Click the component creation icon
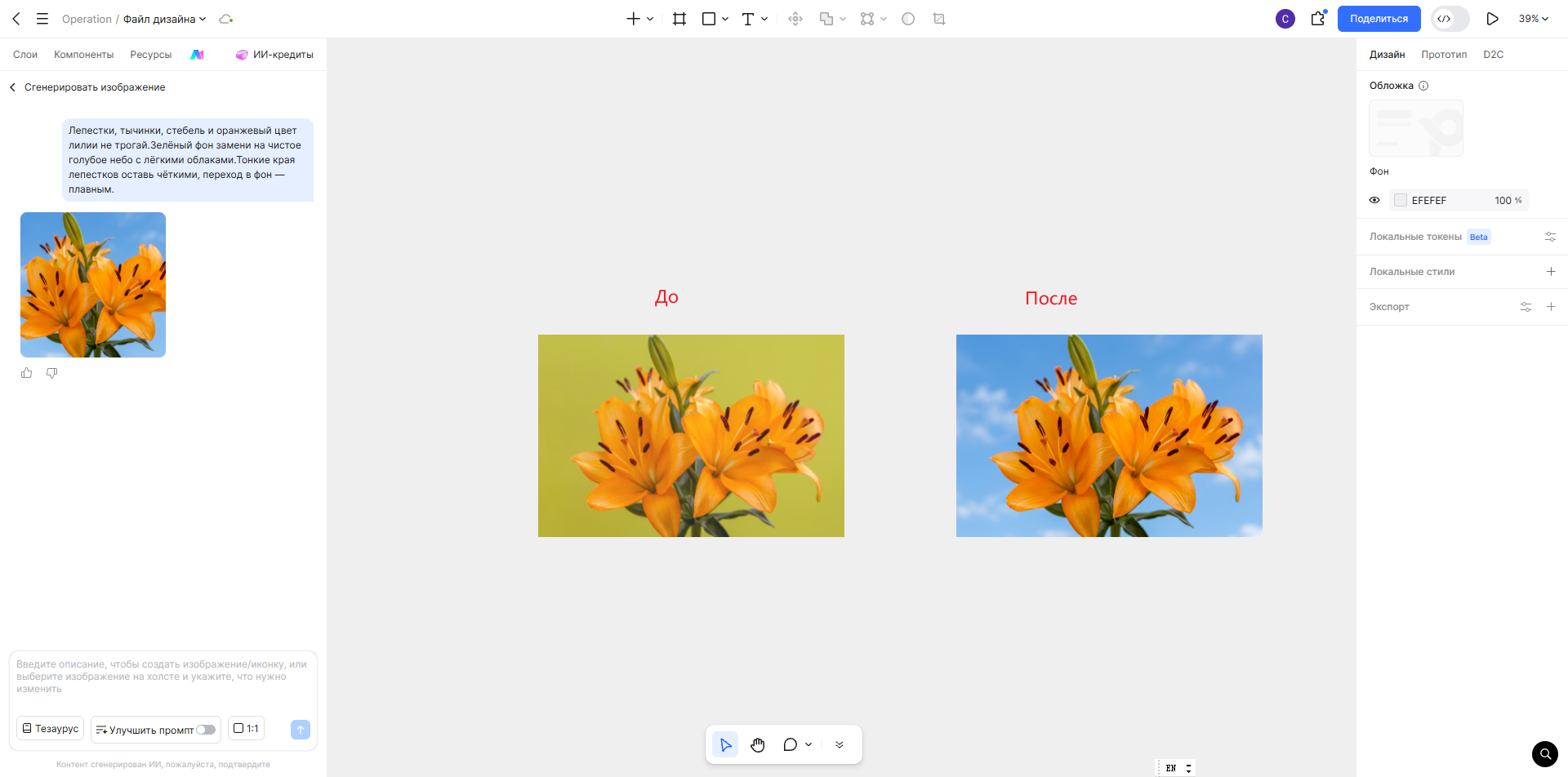Image resolution: width=1568 pixels, height=777 pixels. point(795,19)
